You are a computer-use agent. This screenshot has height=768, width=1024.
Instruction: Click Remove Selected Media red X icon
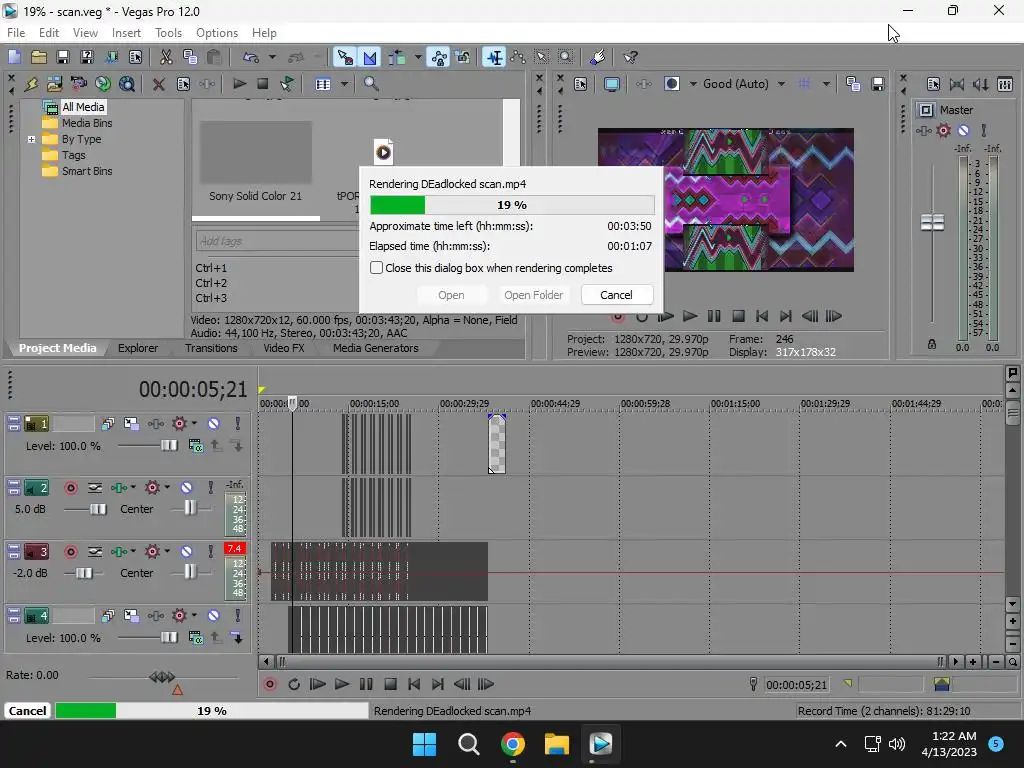coord(159,84)
